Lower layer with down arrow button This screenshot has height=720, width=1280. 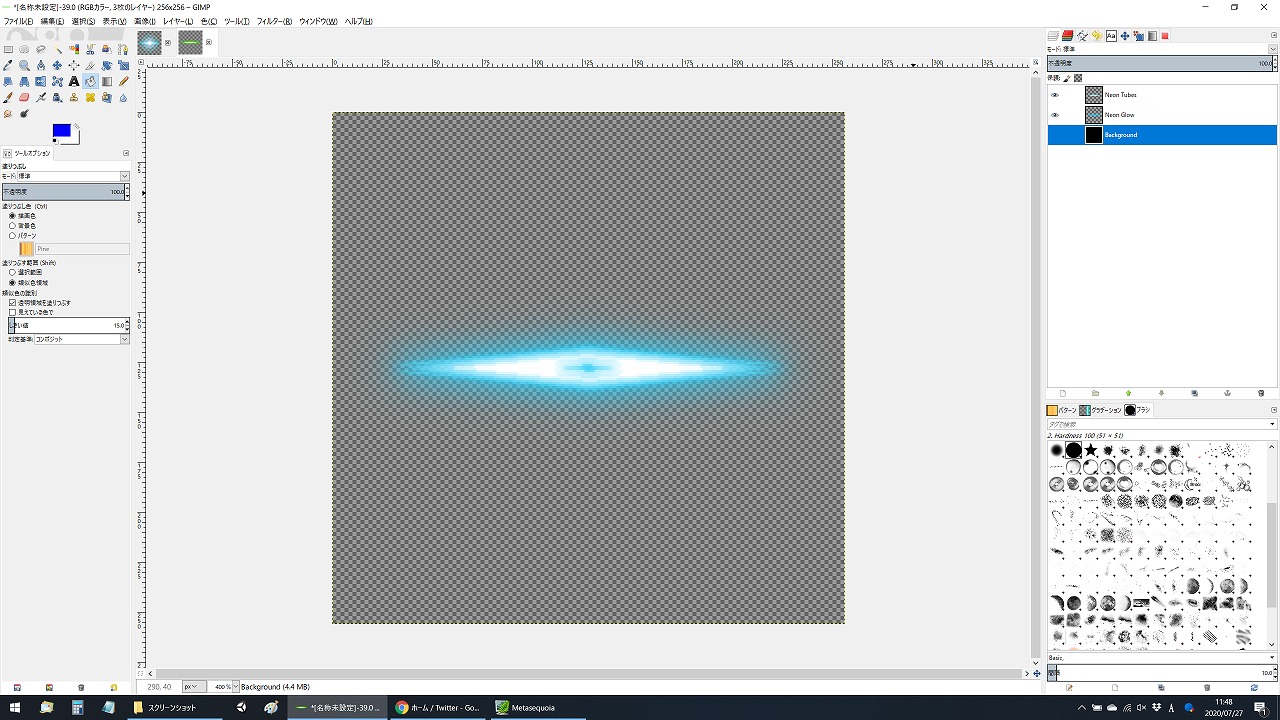[1161, 393]
